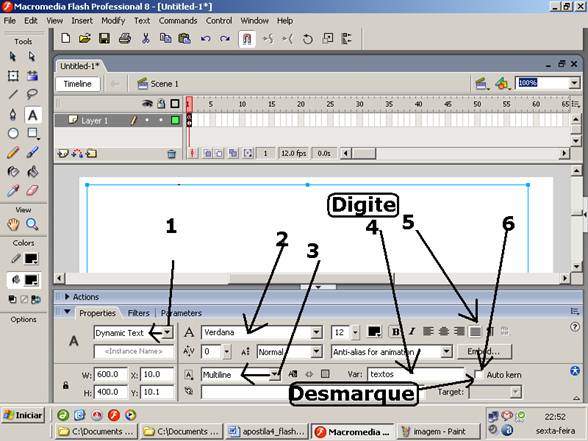Select the Eraser tool
This screenshot has width=588, height=441.
tap(33, 190)
